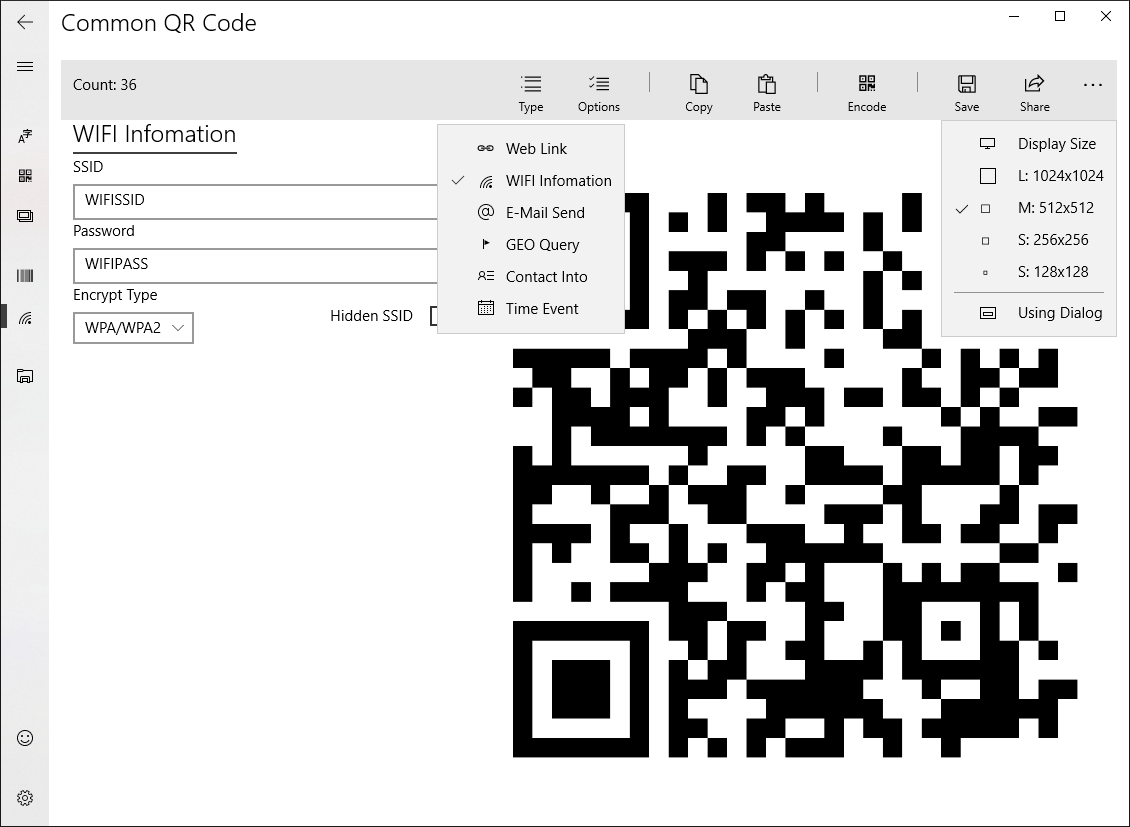The image size is (1130, 827).
Task: Choose GEO Query type
Action: coord(530,245)
